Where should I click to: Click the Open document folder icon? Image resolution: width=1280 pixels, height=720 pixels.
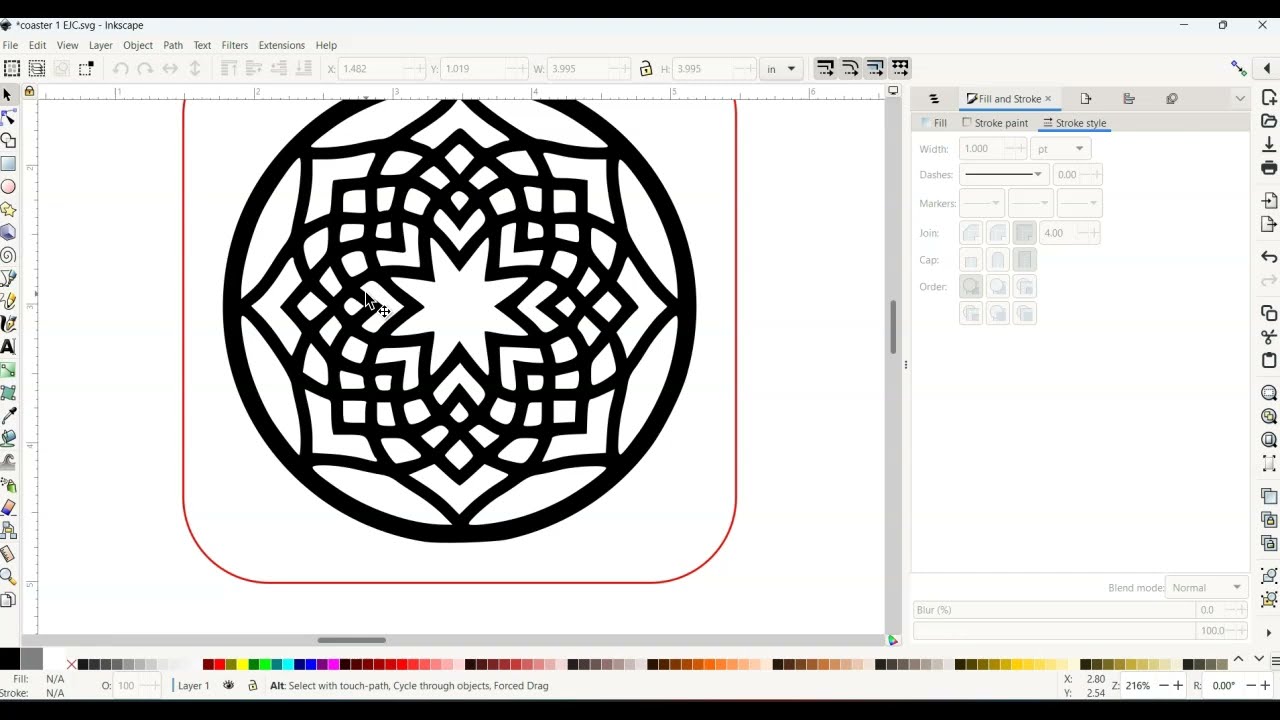[x=1269, y=120]
